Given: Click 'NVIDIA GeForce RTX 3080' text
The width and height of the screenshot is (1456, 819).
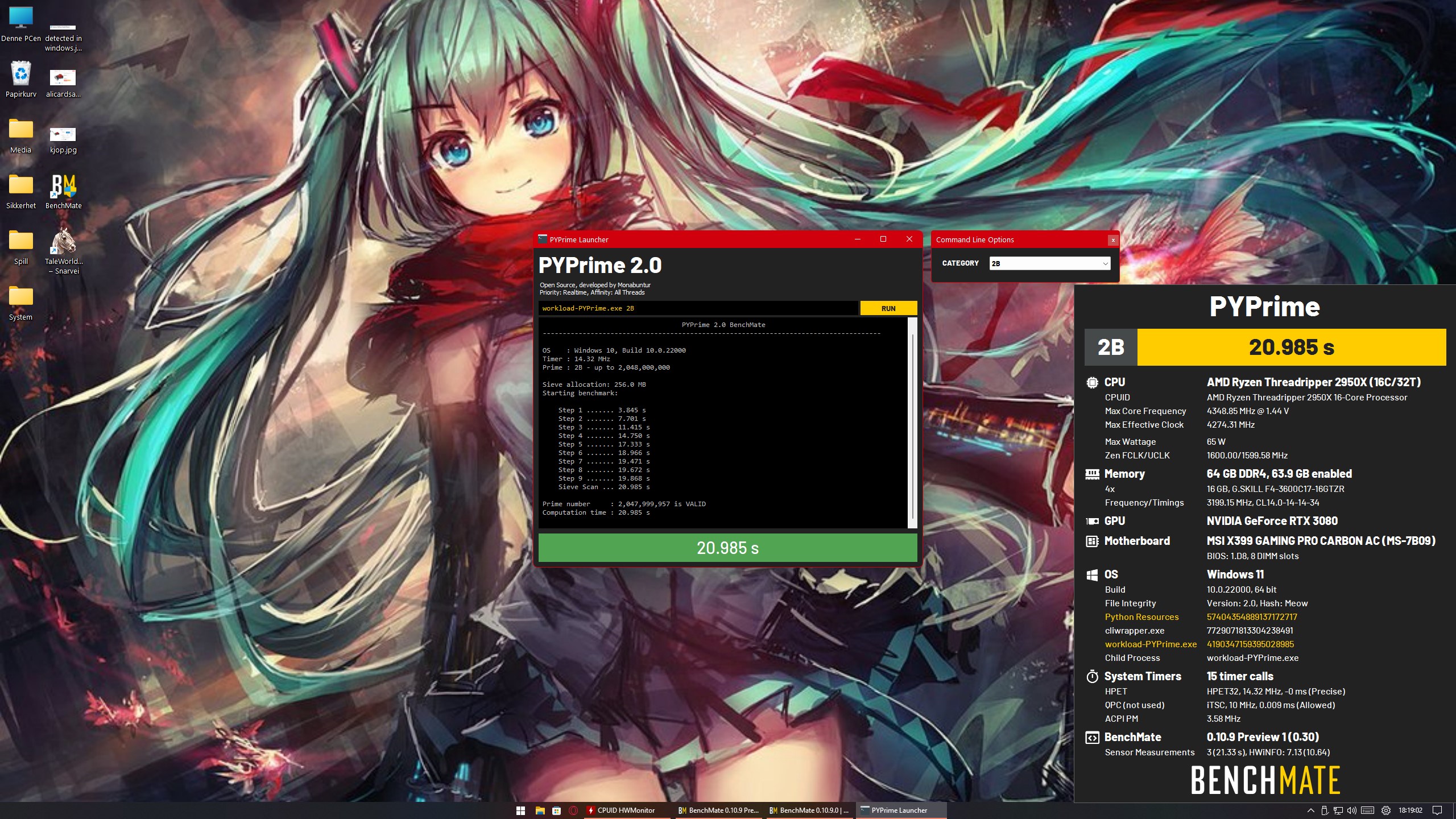Looking at the screenshot, I should (x=1272, y=521).
